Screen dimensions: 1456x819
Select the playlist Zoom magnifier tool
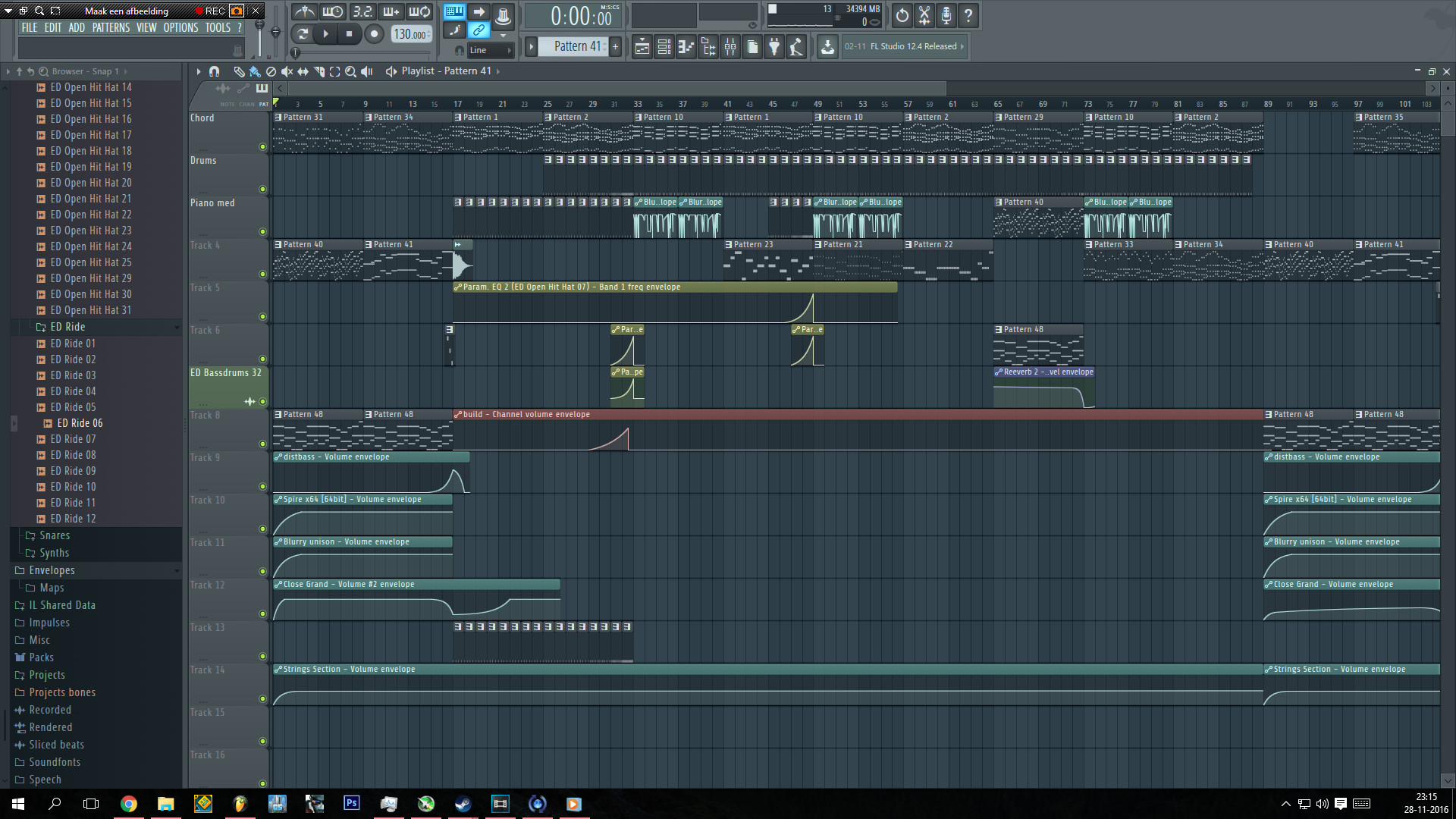click(350, 71)
